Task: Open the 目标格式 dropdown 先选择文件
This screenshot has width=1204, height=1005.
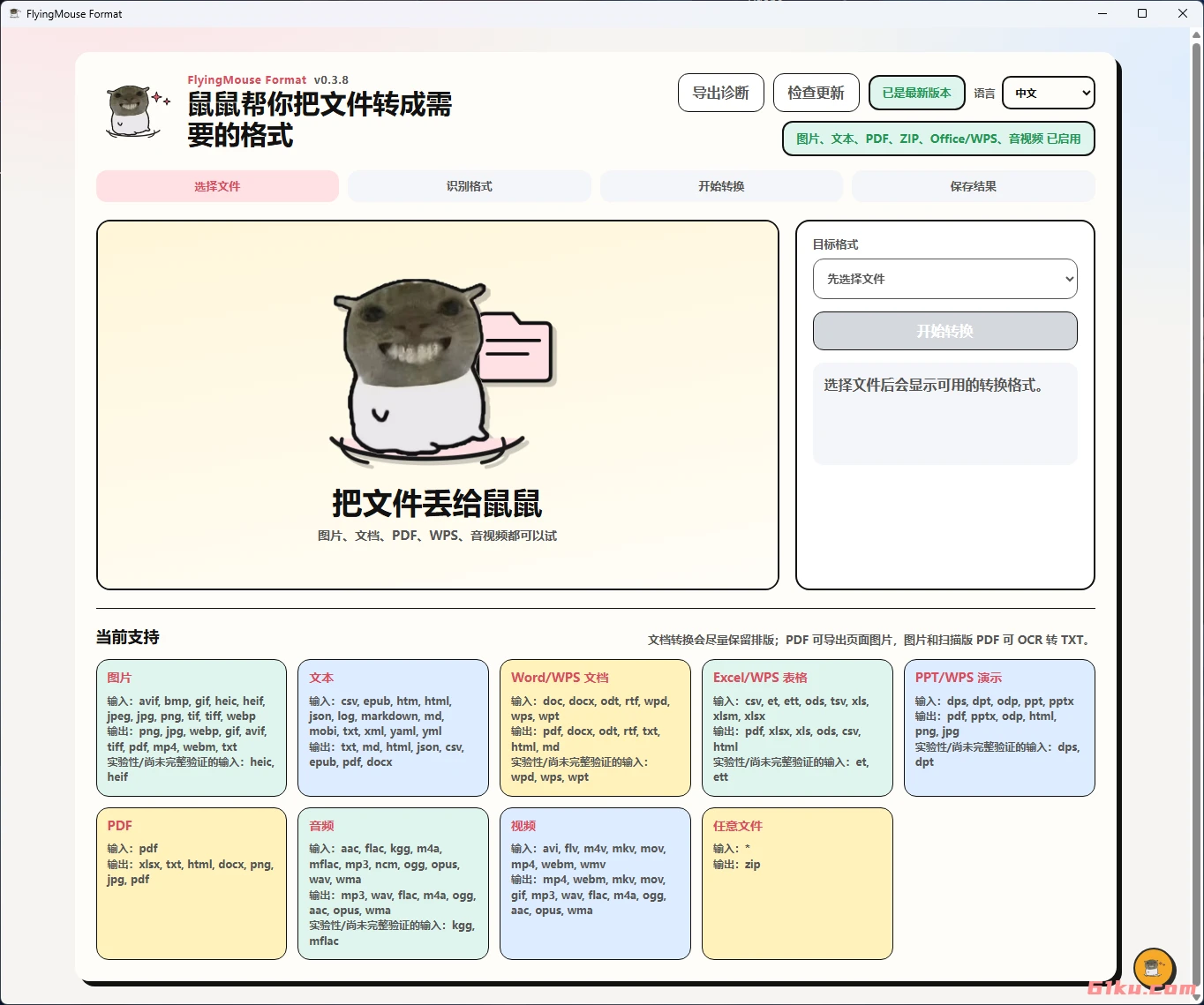Action: [x=945, y=279]
